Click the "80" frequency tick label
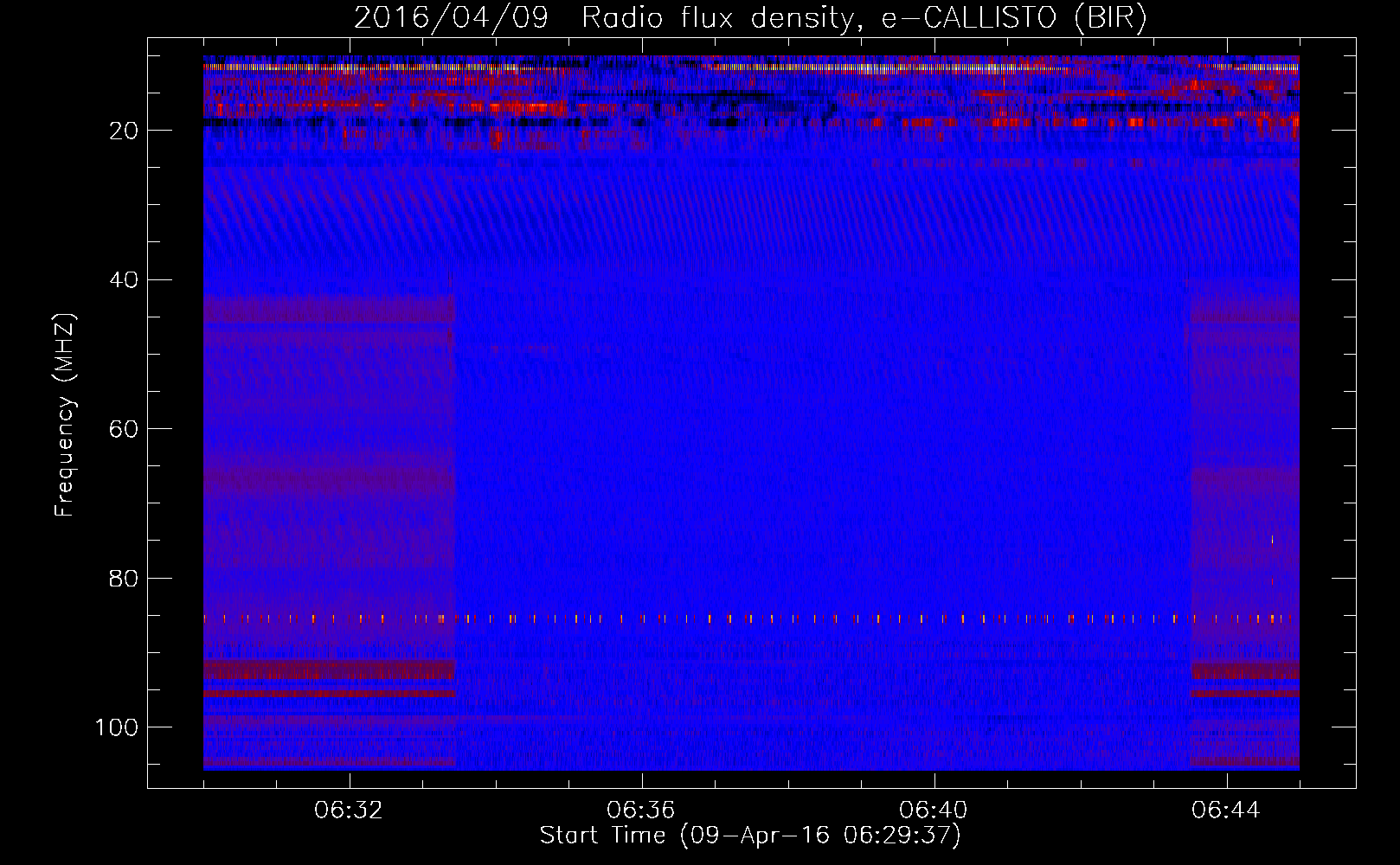Screen dimensions: 1400x865 tap(125, 578)
